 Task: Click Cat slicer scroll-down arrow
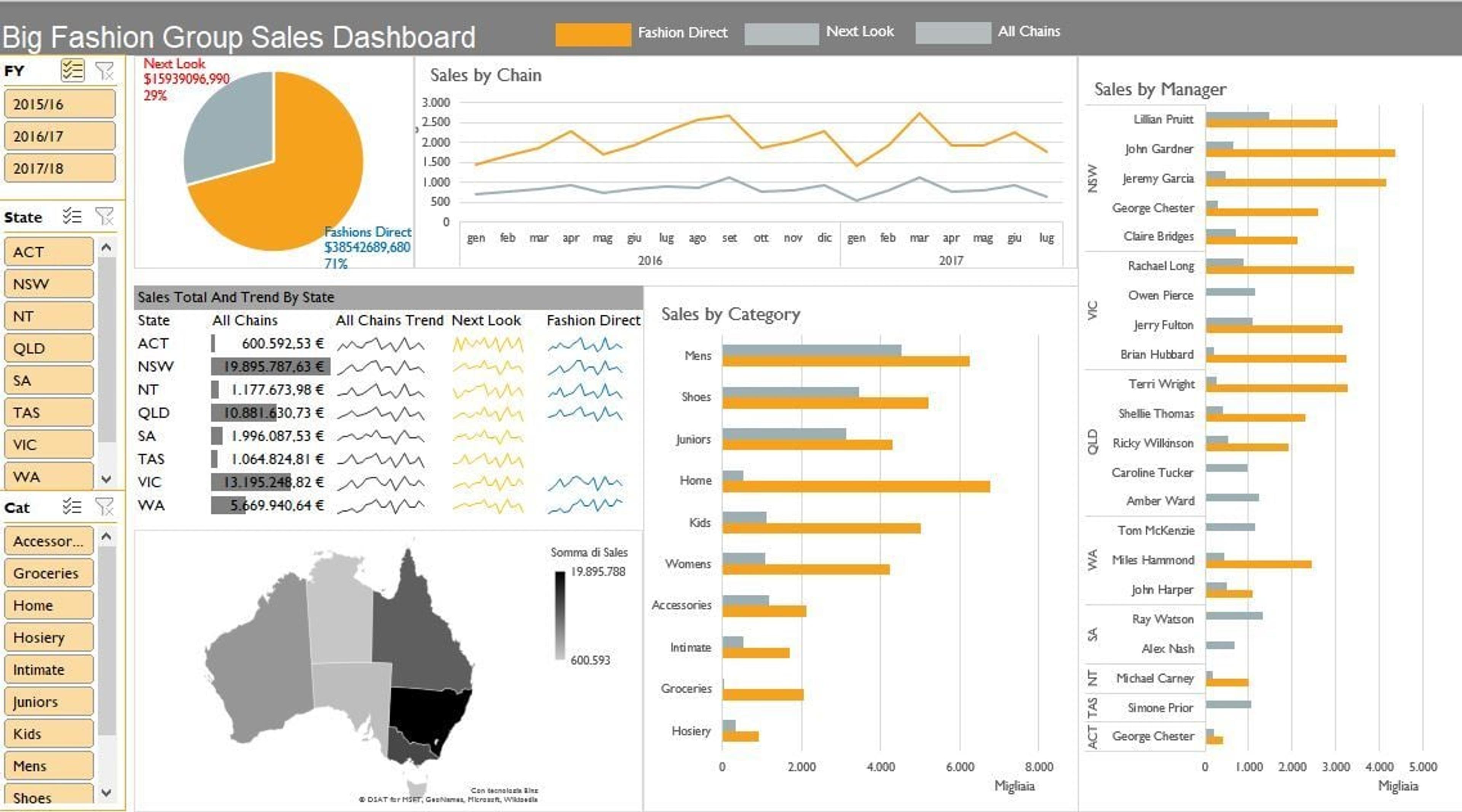tap(106, 792)
